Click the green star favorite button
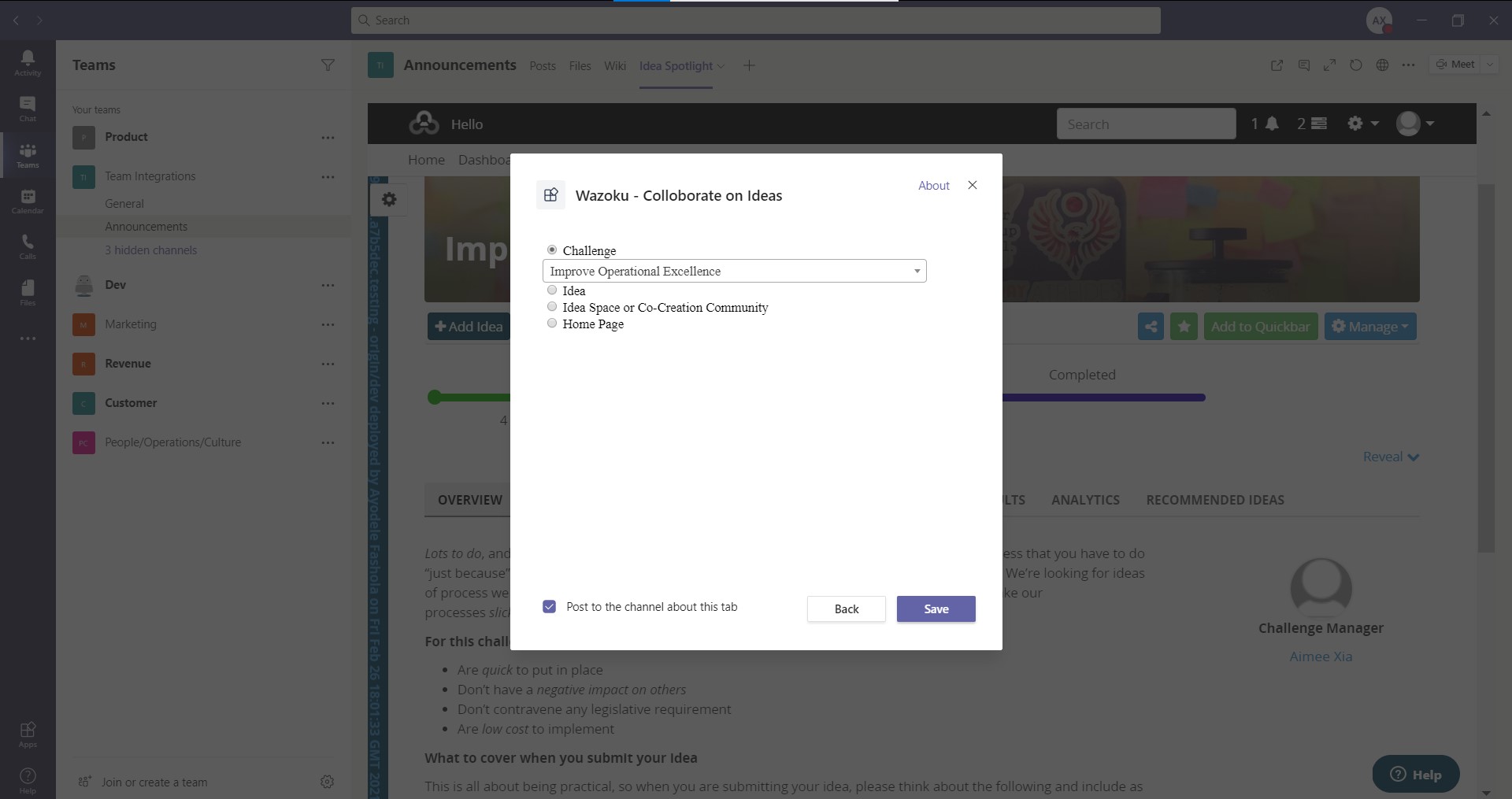1512x799 pixels. (x=1184, y=327)
